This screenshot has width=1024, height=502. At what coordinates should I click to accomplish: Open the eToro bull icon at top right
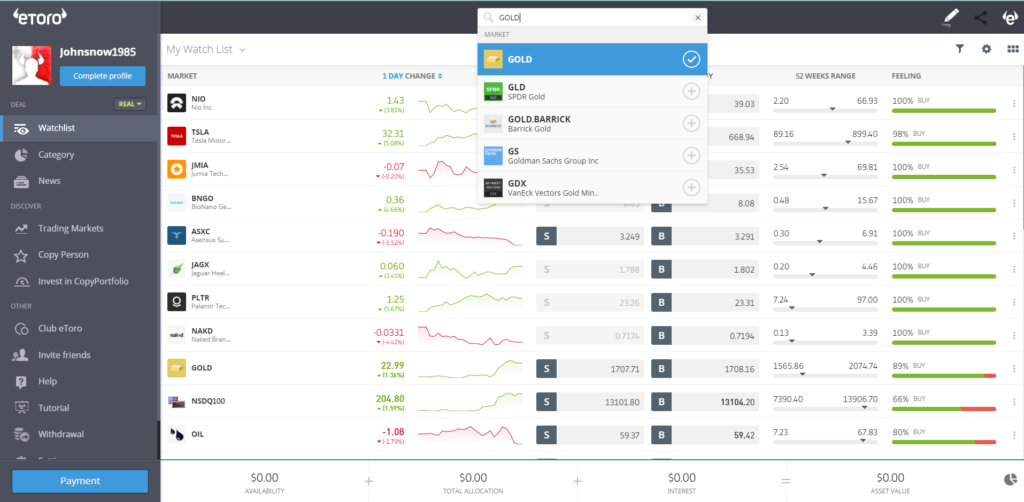pos(1010,18)
